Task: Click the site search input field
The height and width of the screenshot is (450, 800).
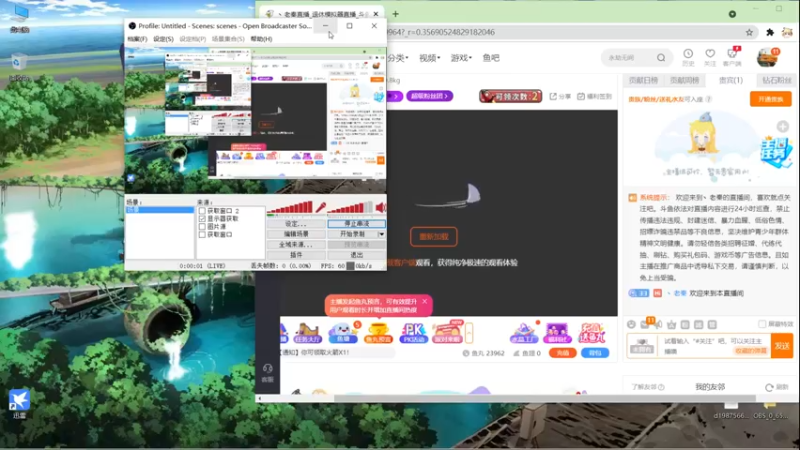Action: pos(629,58)
